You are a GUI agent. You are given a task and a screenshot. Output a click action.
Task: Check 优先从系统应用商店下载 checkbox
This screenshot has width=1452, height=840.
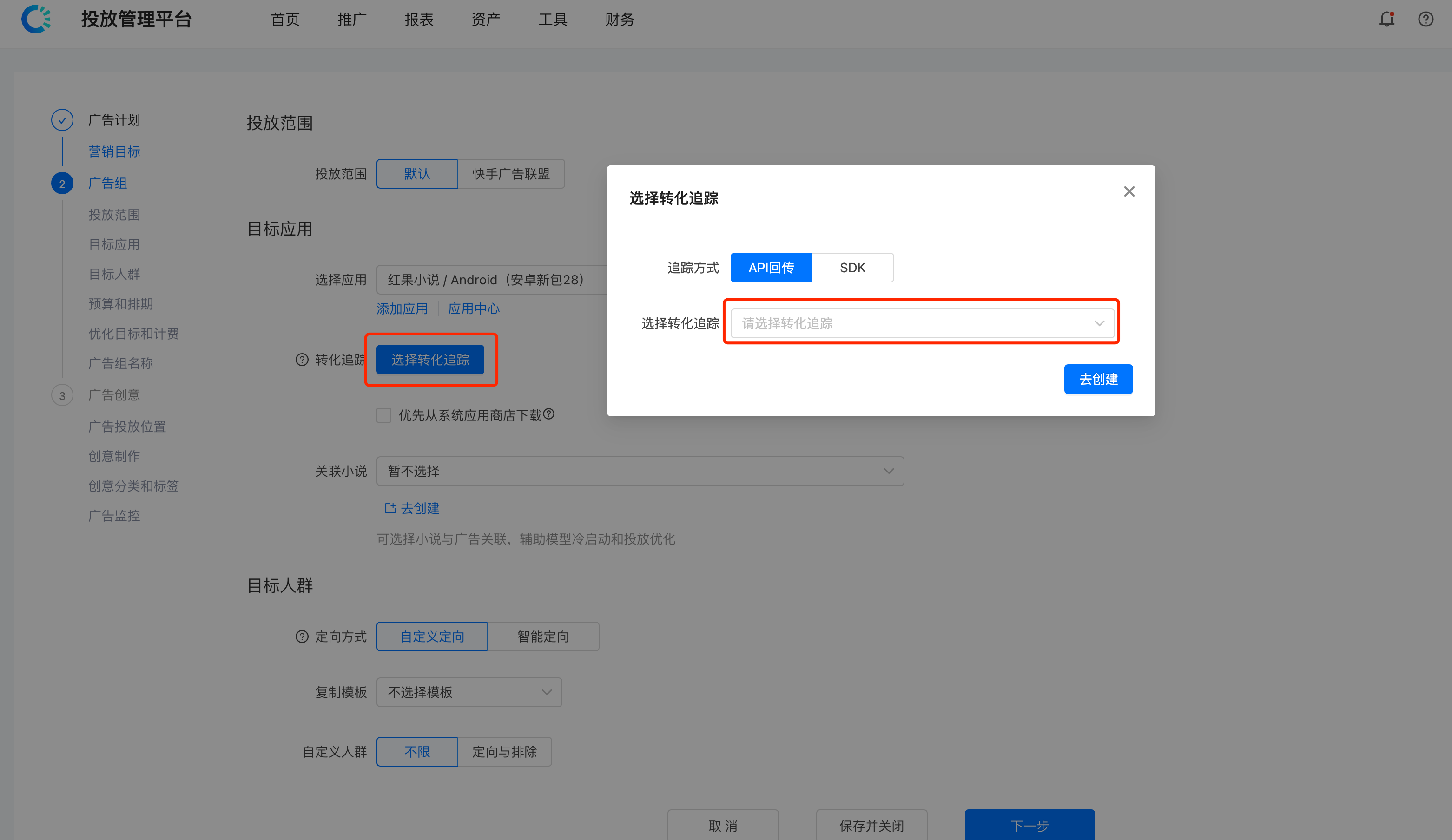coord(384,415)
